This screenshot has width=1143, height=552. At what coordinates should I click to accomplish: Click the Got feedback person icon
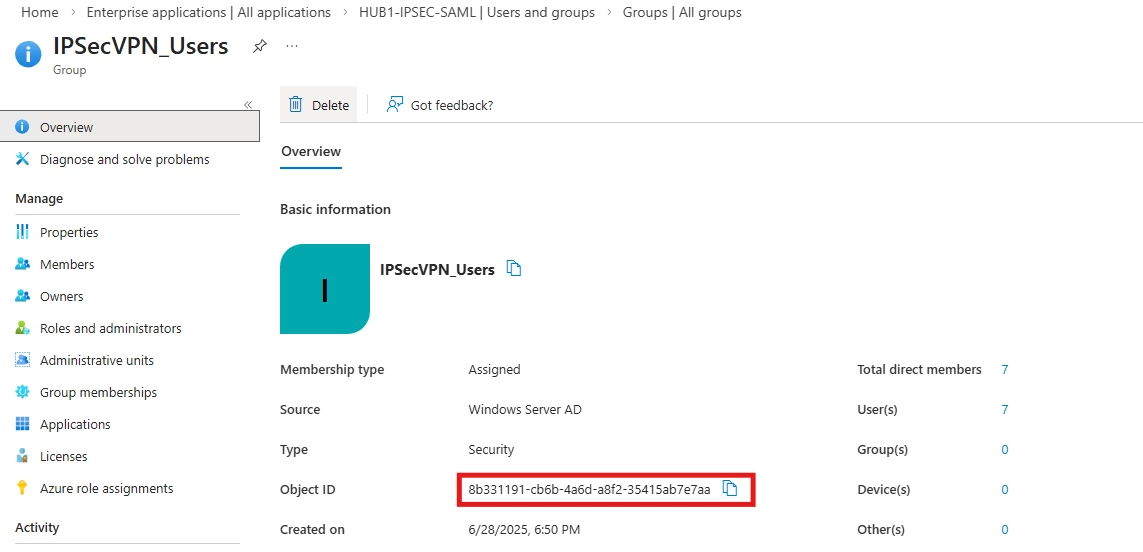tap(394, 104)
